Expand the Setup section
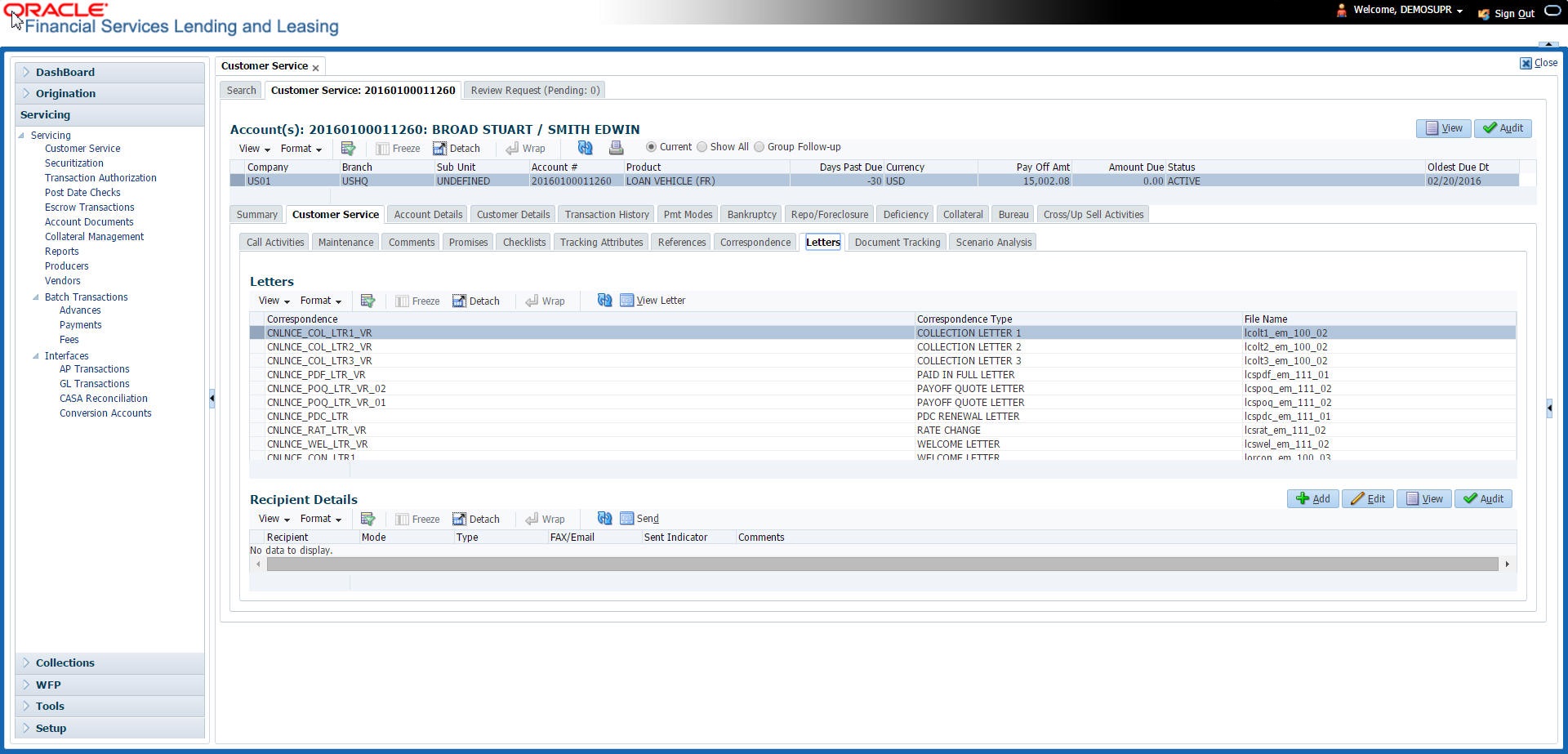Viewport: 1568px width, 754px height. point(26,728)
